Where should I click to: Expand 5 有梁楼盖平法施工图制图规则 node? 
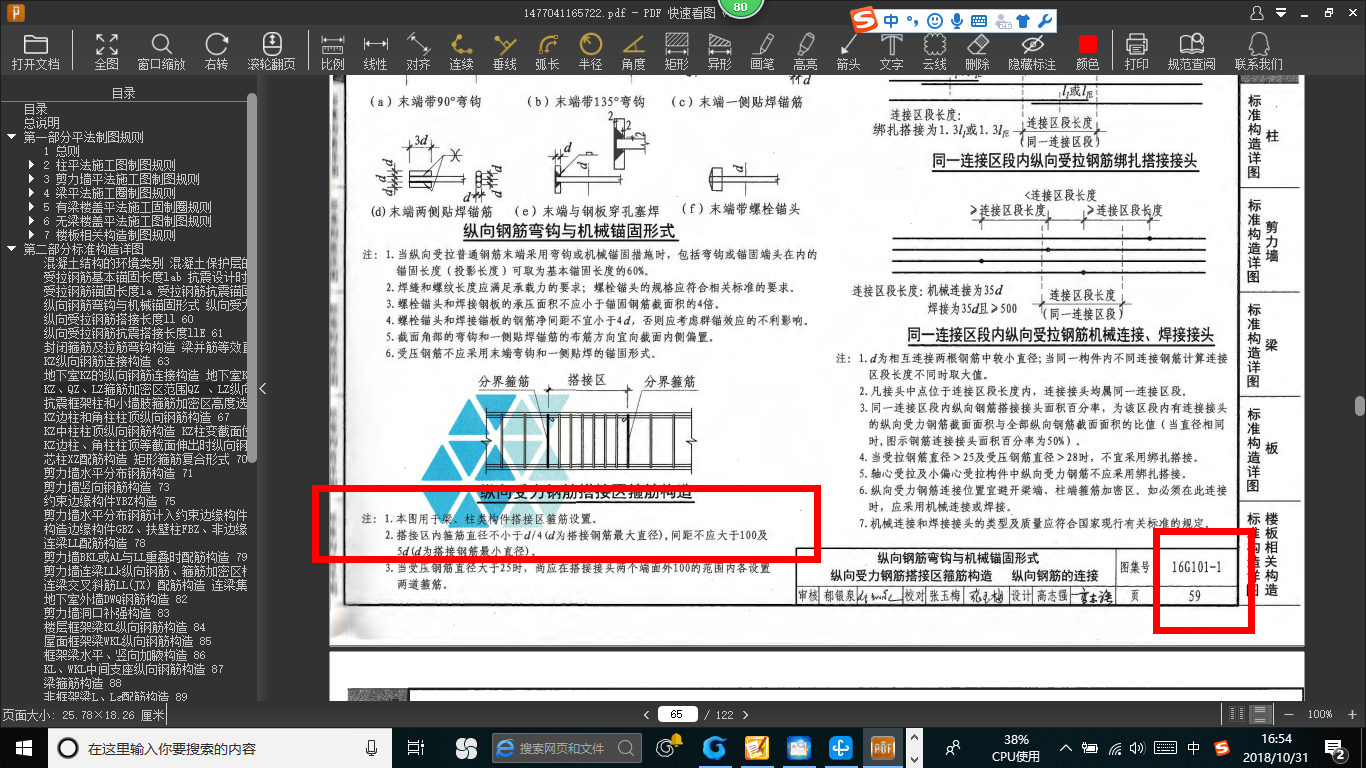(x=33, y=207)
